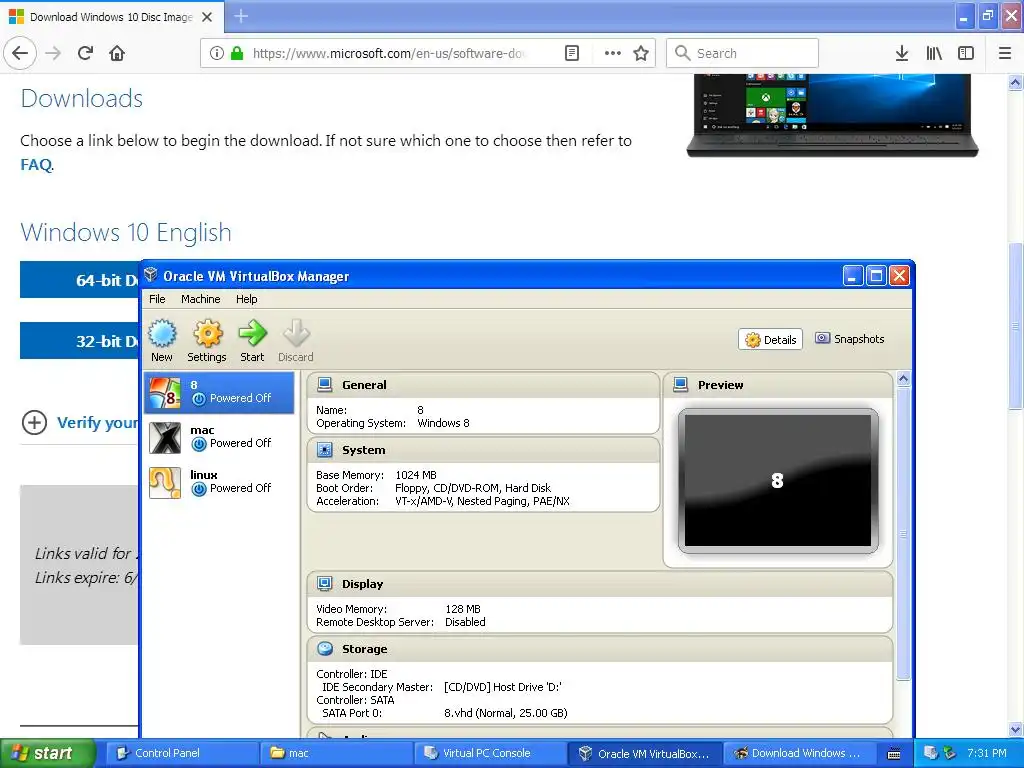Screen dimensions: 1024x768
Task: Click the 8.vhd (Normal, 25.00 GB) entry
Action: click(x=505, y=712)
